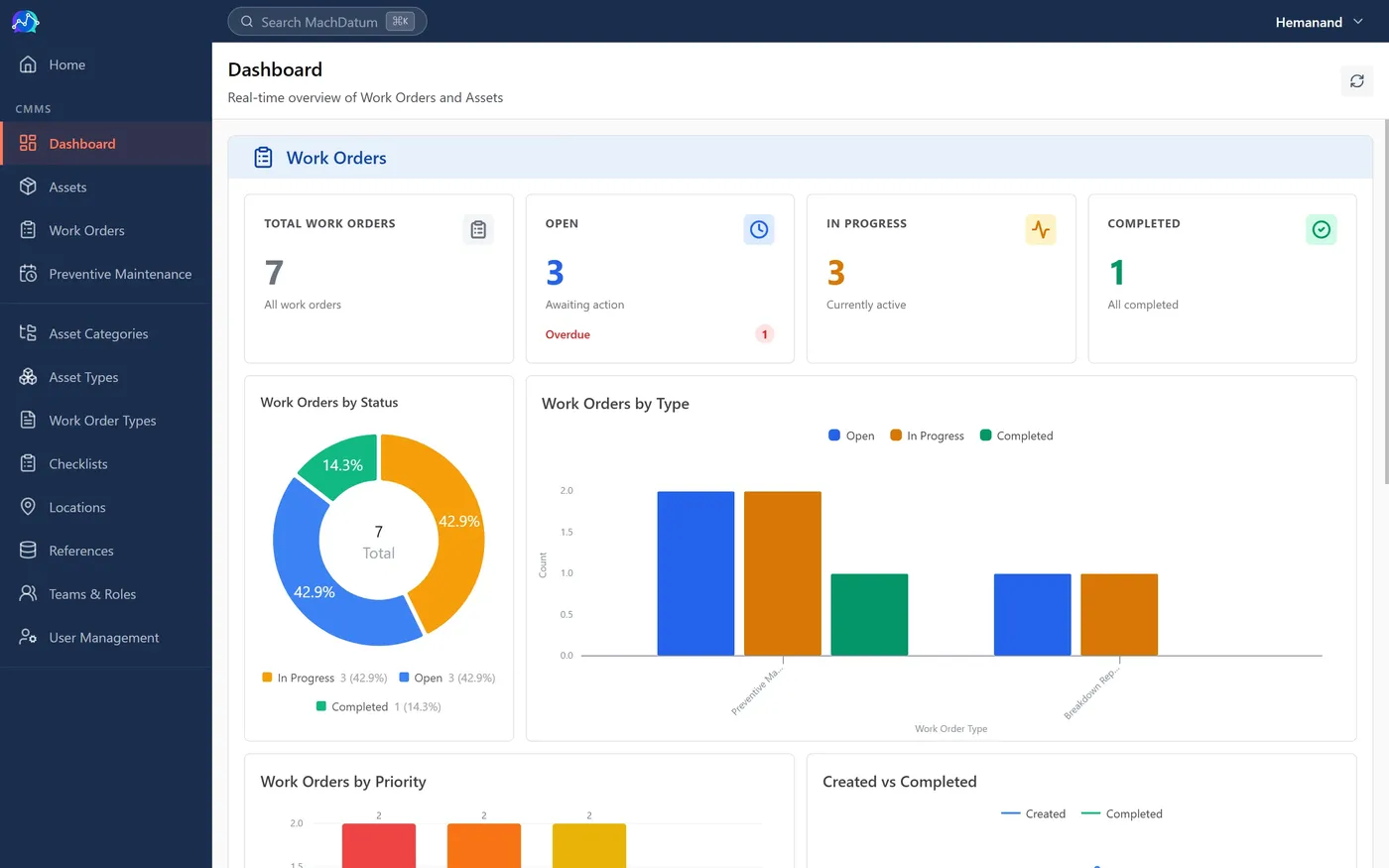Focus the Search MachDatum field
The image size is (1389, 868).
[x=326, y=21]
